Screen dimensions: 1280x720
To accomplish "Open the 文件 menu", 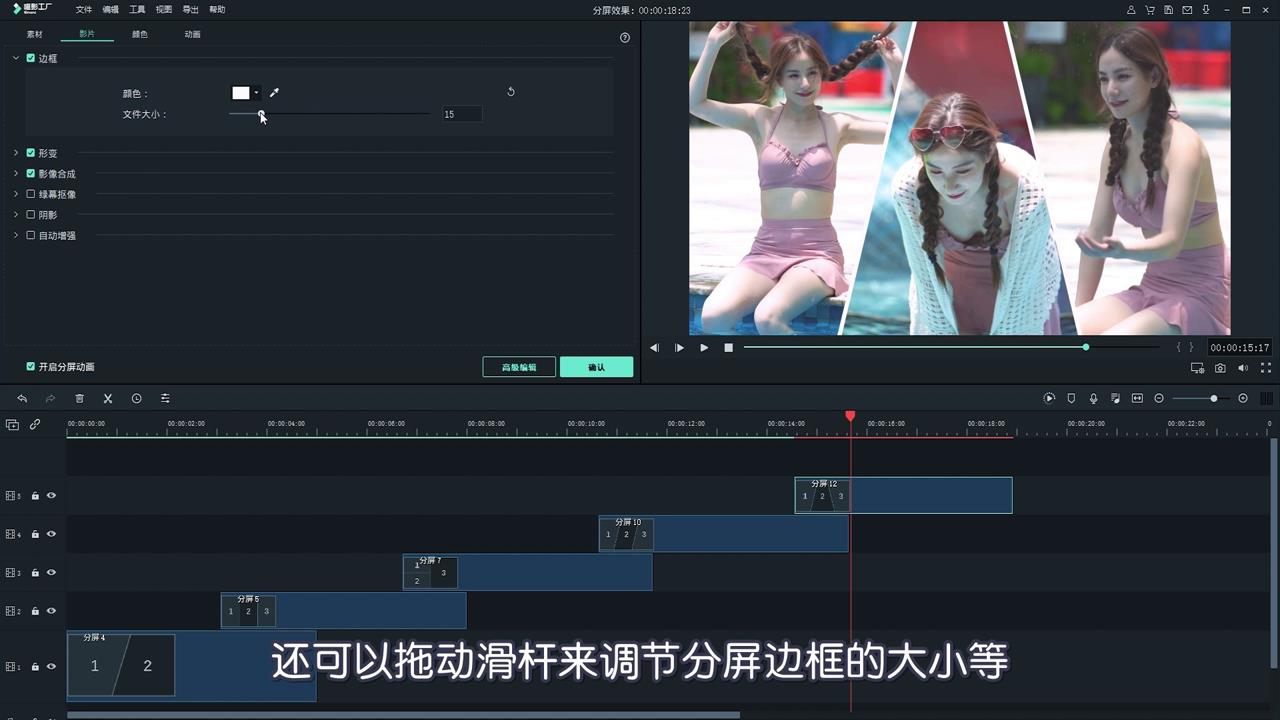I will (x=84, y=9).
